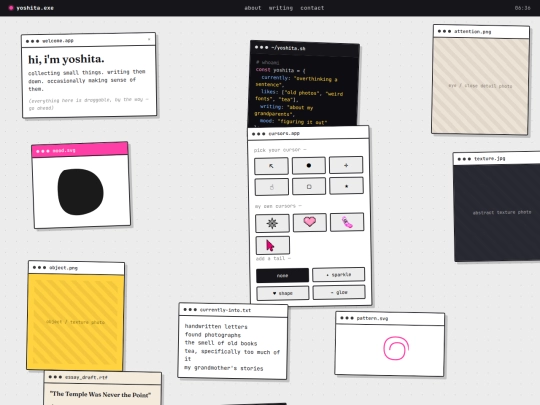Enable the sparkle cursor tail
This screenshot has width=540, height=405.
click(x=339, y=274)
